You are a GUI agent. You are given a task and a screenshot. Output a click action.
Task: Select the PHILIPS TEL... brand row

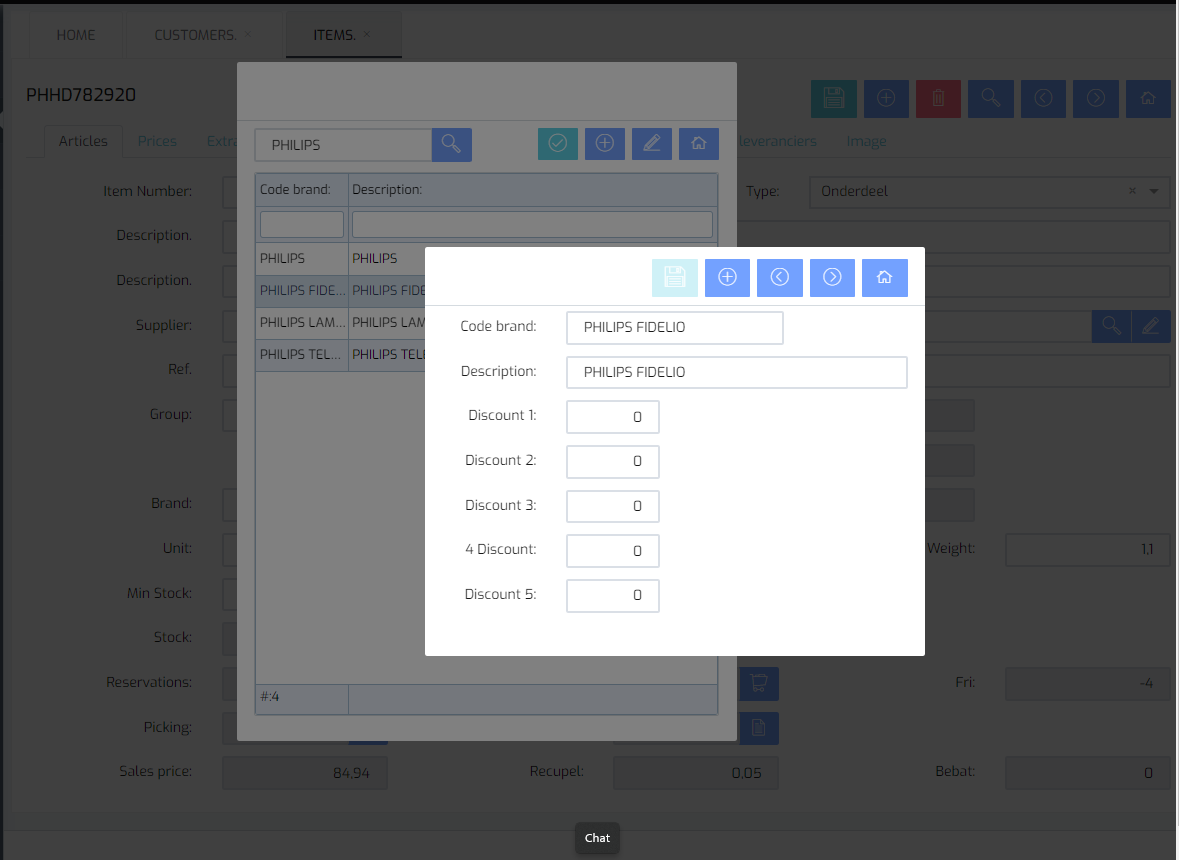point(341,355)
